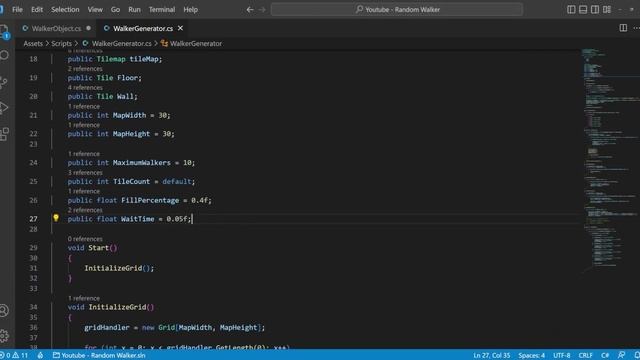
Task: Click line number 31 in gutter
Action: pos(33,268)
